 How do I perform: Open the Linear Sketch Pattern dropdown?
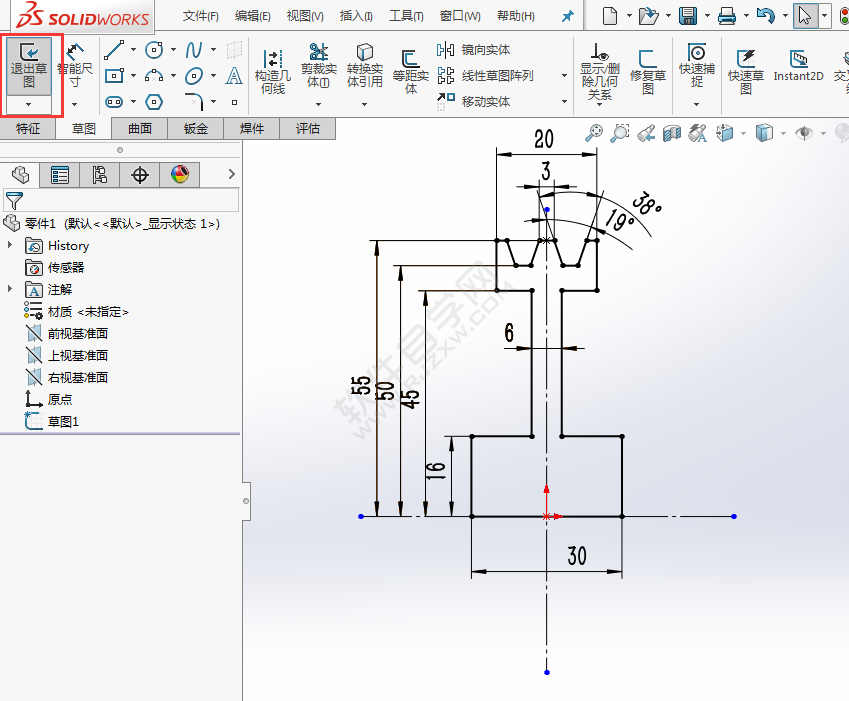(x=565, y=76)
